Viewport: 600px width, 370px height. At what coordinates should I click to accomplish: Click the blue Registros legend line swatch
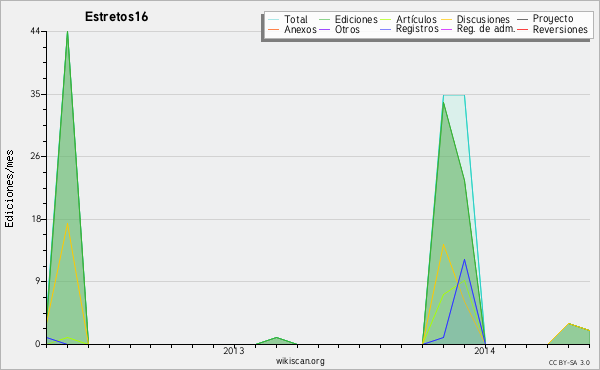385,30
